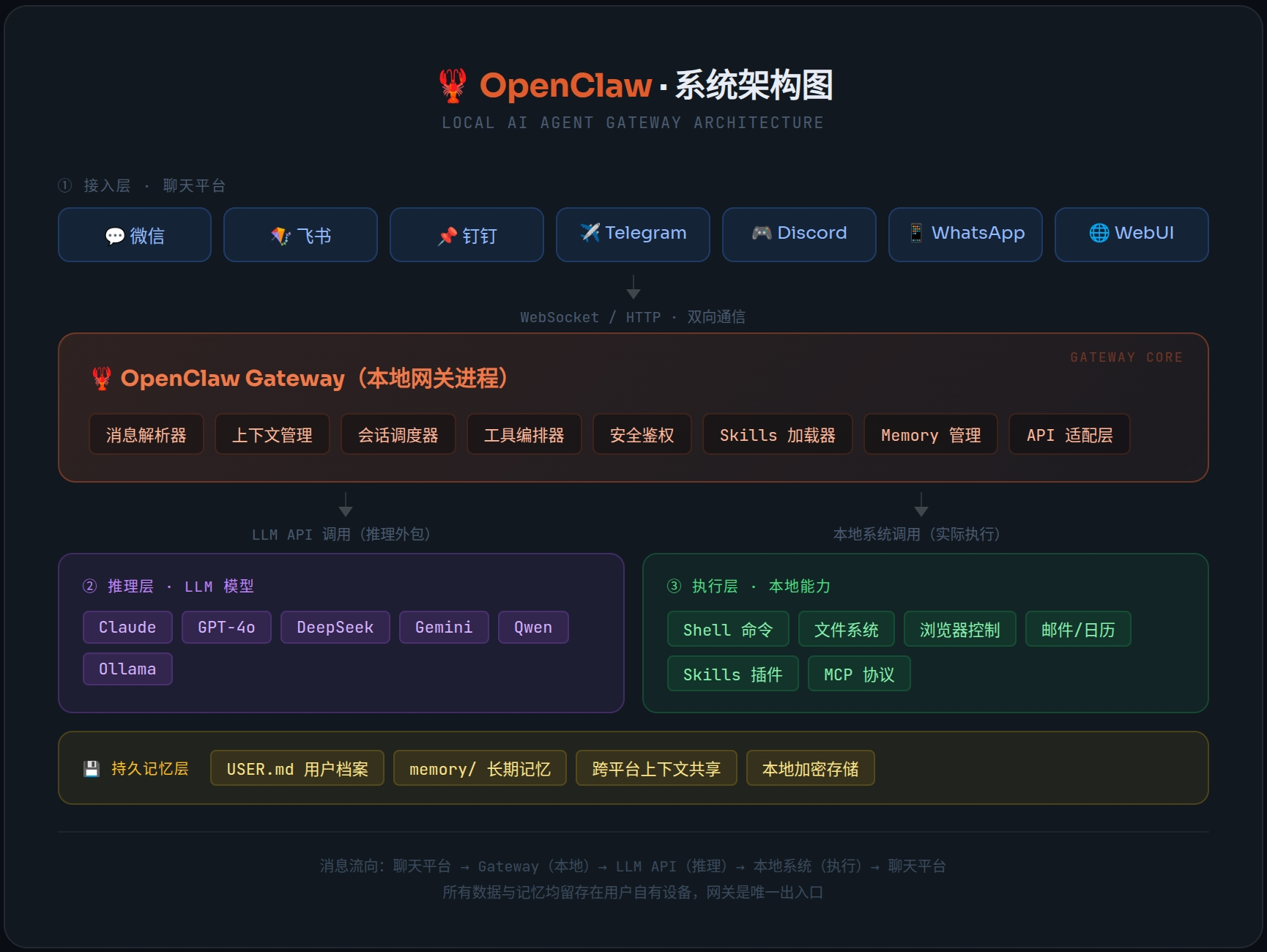The width and height of the screenshot is (1267, 952).
Task: Click the Skills 插件 capability chip
Action: (733, 674)
